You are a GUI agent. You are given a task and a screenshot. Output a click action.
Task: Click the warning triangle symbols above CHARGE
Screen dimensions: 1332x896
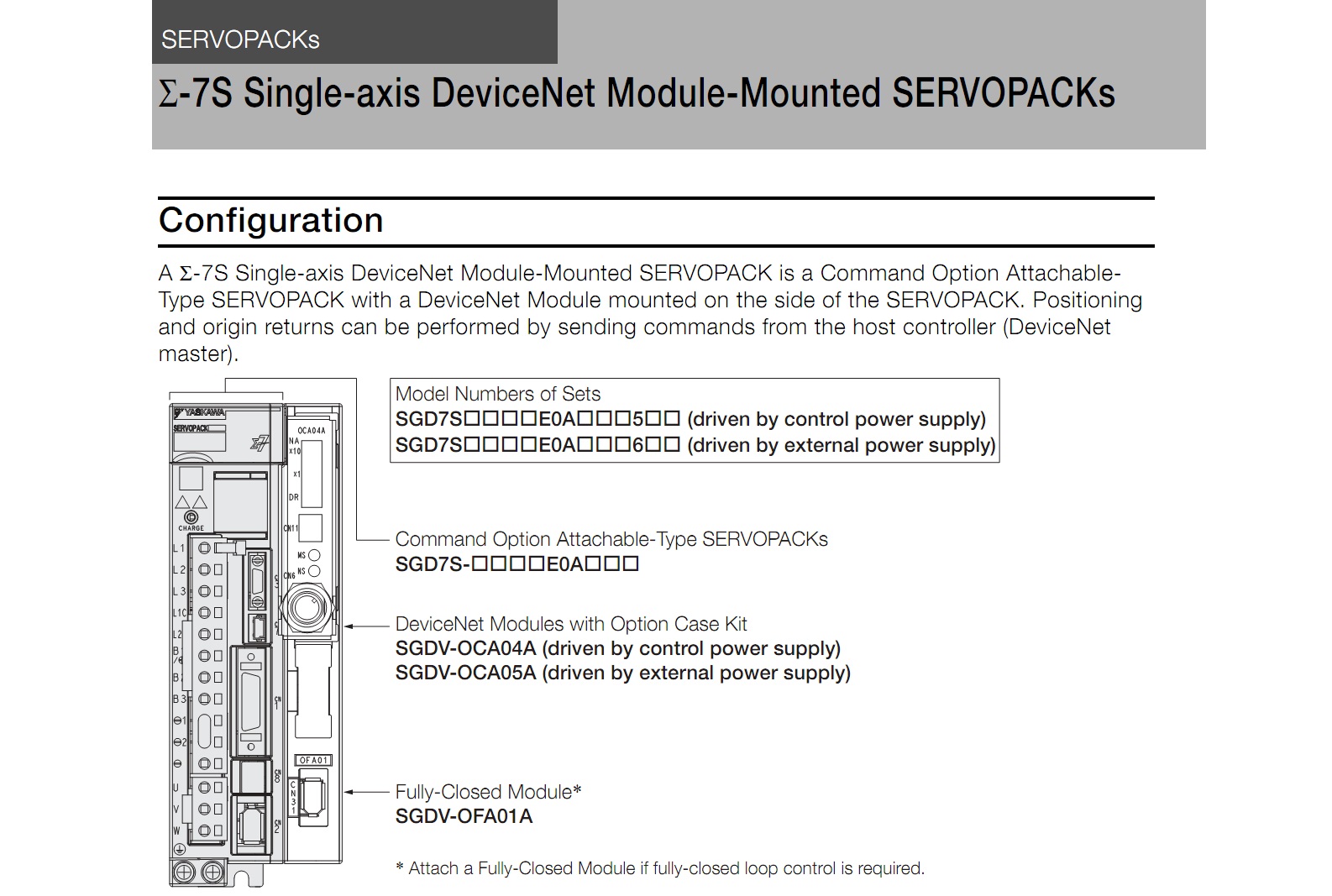[x=191, y=501]
